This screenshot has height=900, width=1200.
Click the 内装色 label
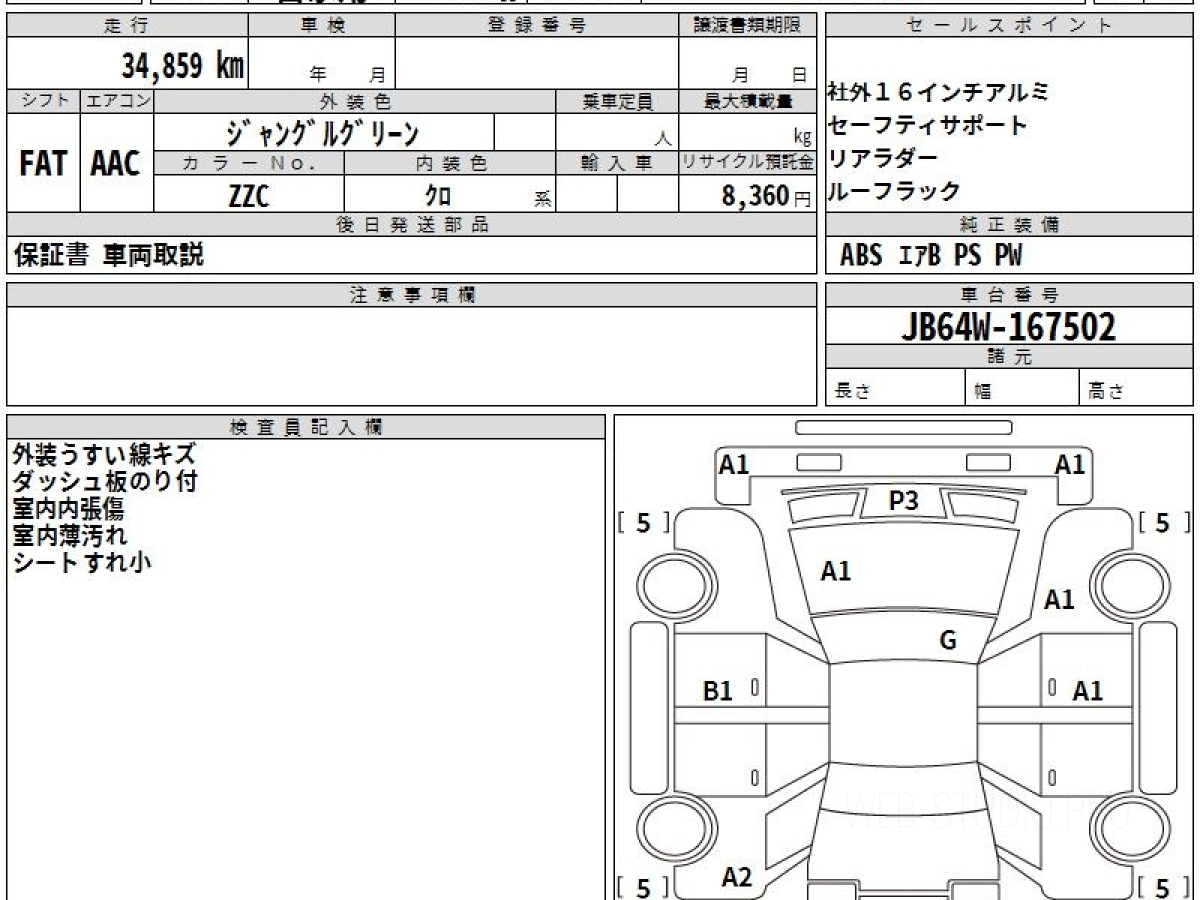pos(450,163)
